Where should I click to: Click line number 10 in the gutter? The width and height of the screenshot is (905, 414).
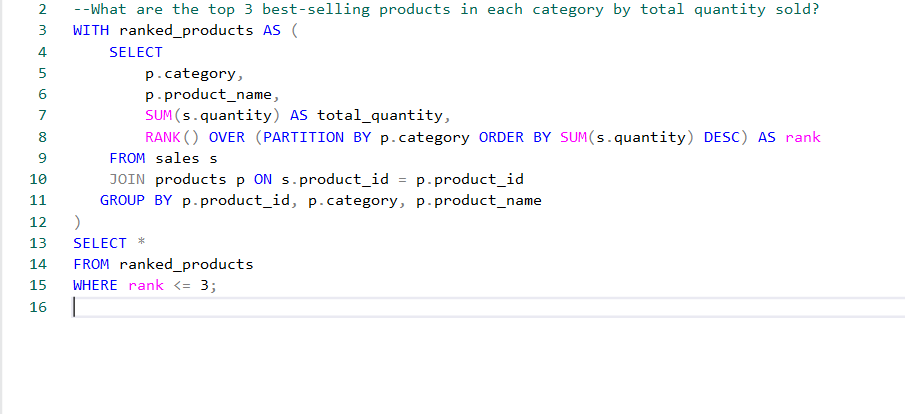[x=38, y=180]
